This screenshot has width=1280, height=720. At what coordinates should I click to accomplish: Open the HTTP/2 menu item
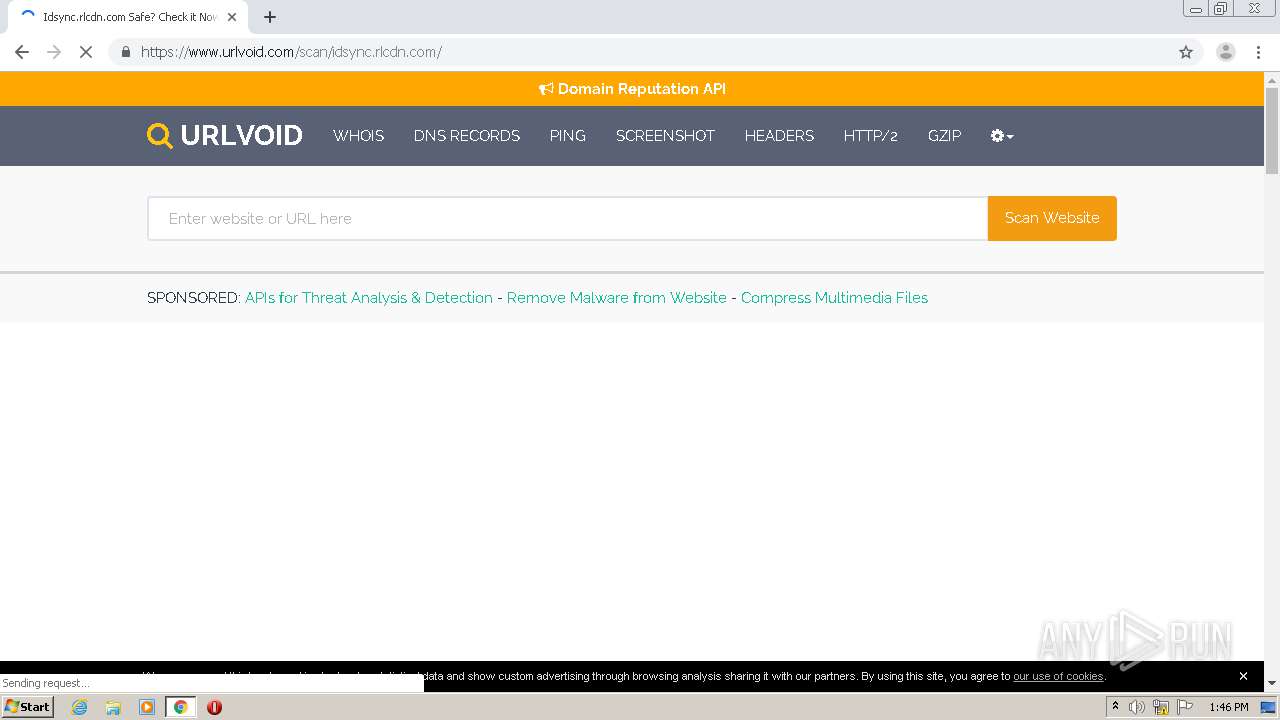[870, 136]
